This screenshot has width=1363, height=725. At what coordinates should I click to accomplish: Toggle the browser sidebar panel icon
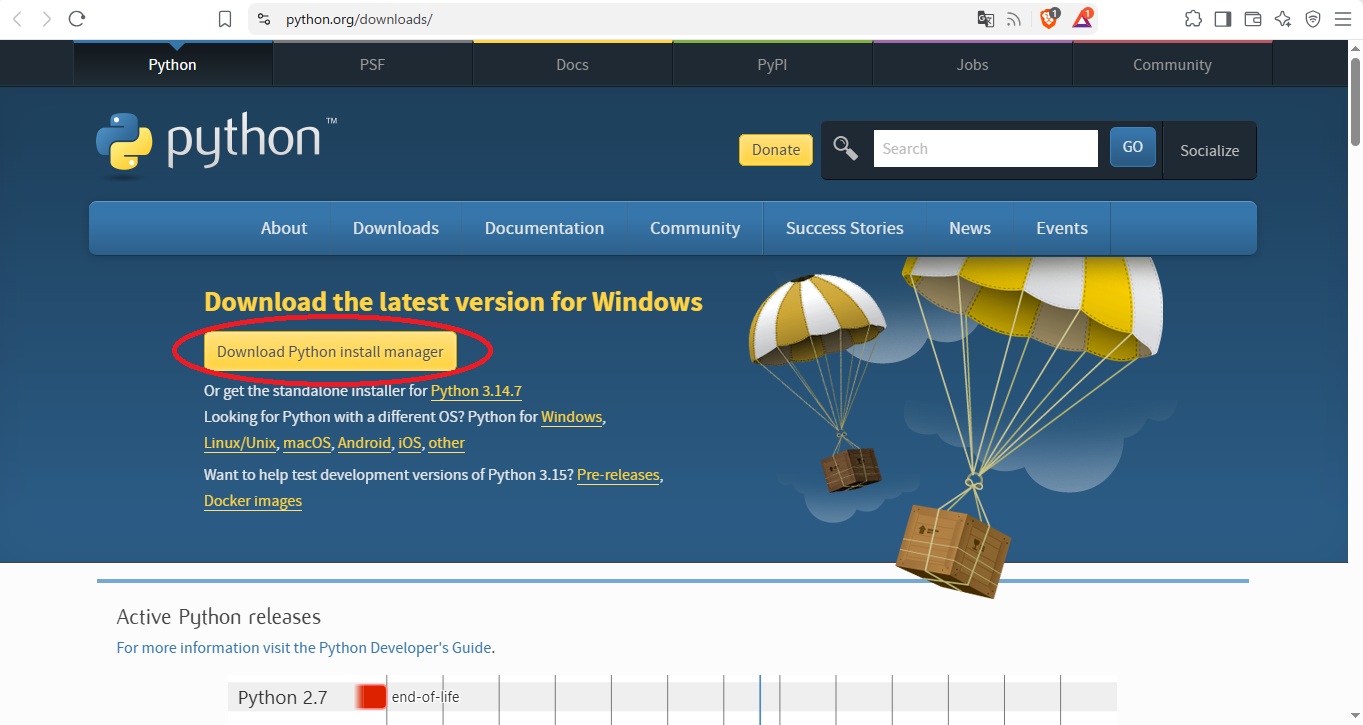[1223, 19]
